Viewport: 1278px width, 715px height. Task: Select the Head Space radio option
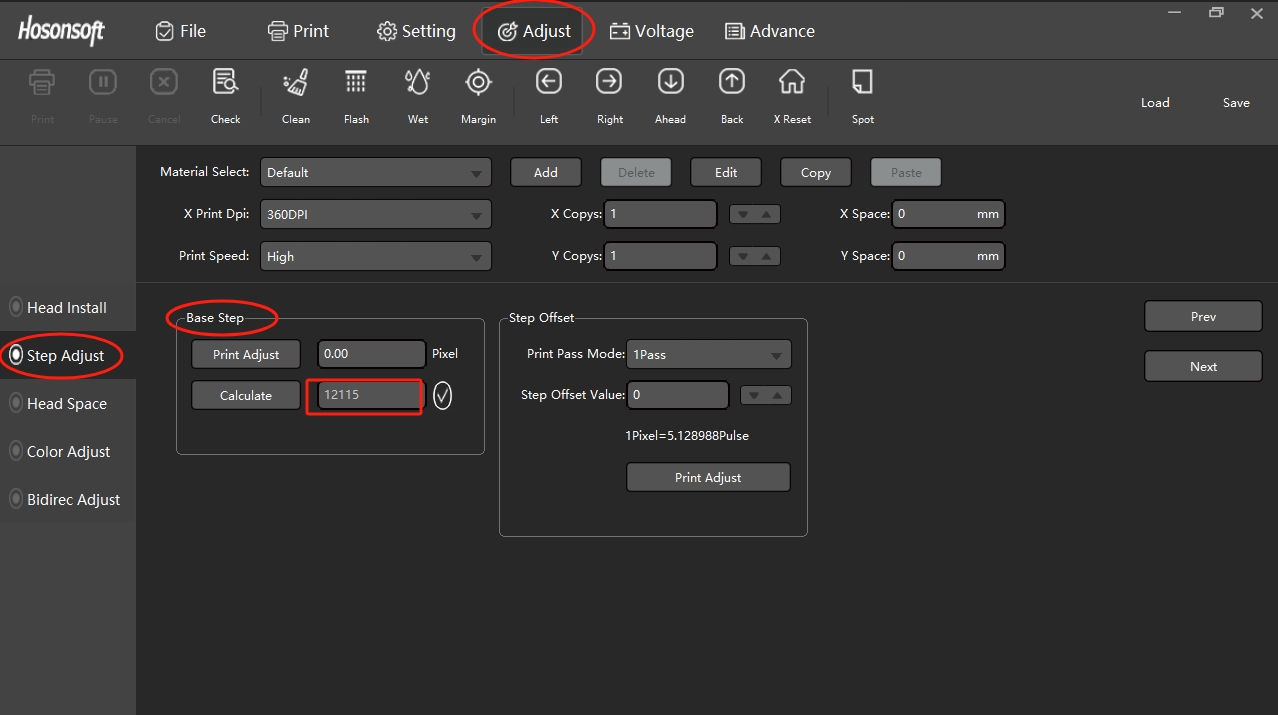click(x=16, y=403)
